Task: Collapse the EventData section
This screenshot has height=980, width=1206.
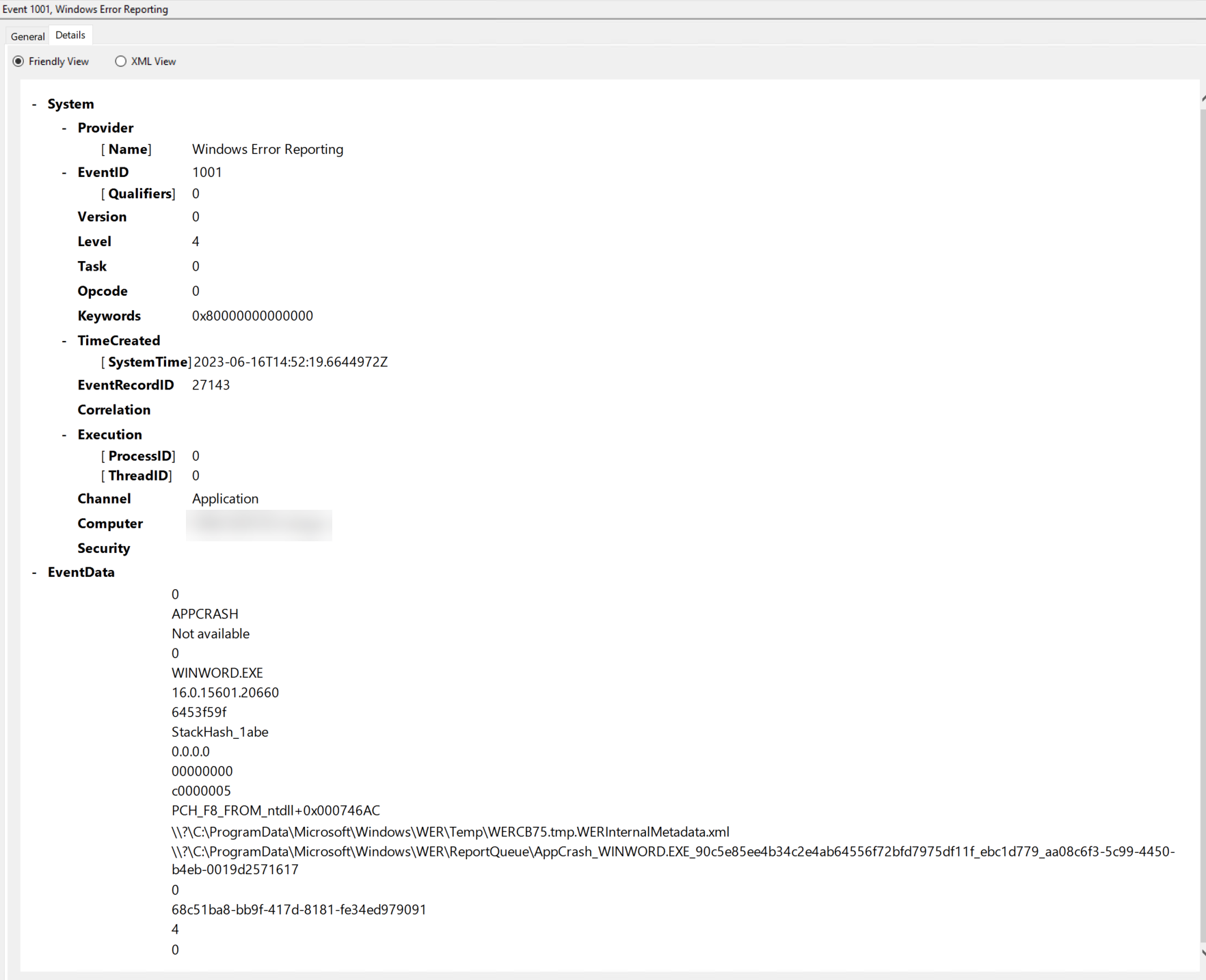Action: 36,572
